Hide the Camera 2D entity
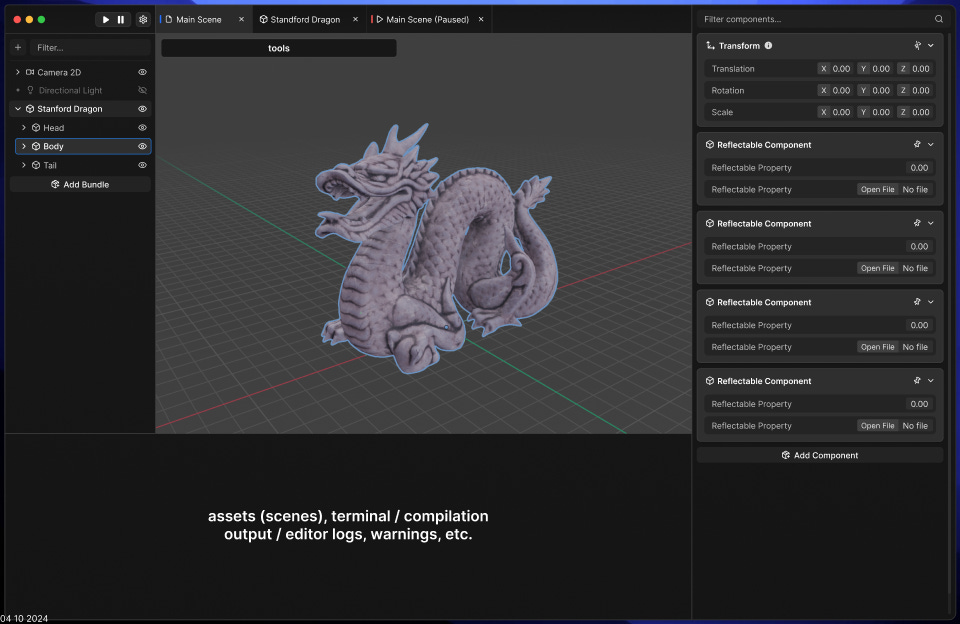Viewport: 960px width, 624px height. (x=142, y=72)
